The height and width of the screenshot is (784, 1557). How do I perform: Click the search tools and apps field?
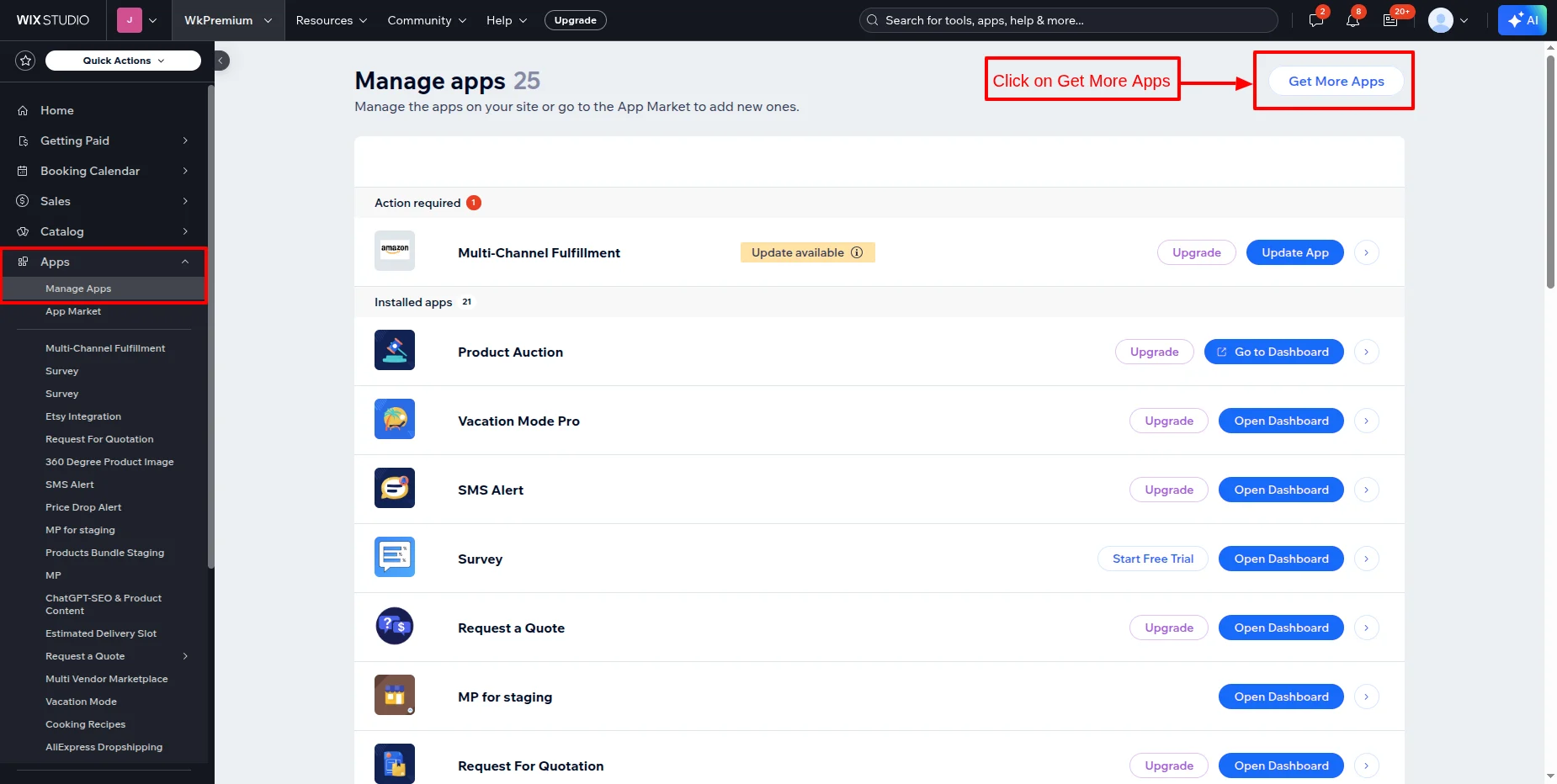[1067, 19]
